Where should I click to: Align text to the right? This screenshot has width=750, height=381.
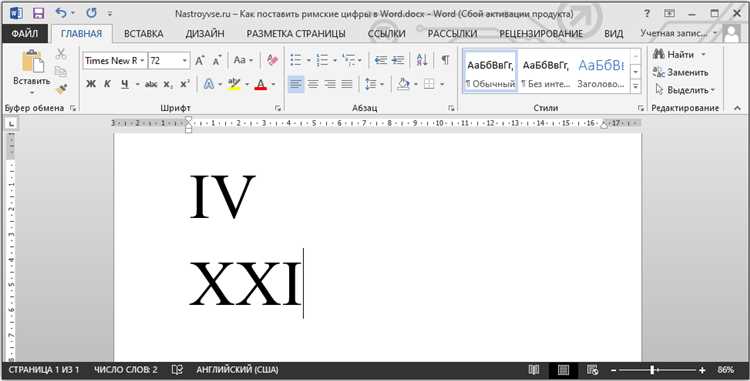tap(330, 85)
